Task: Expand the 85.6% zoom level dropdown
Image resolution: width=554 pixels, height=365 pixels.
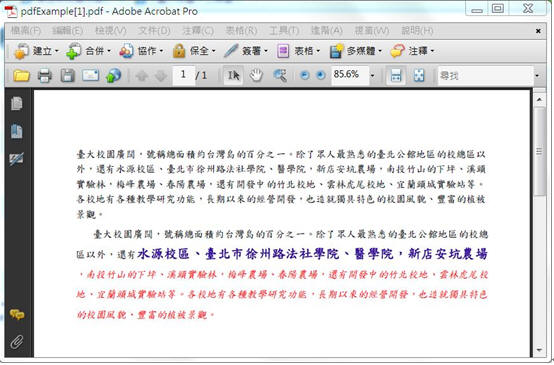Action: (x=372, y=76)
